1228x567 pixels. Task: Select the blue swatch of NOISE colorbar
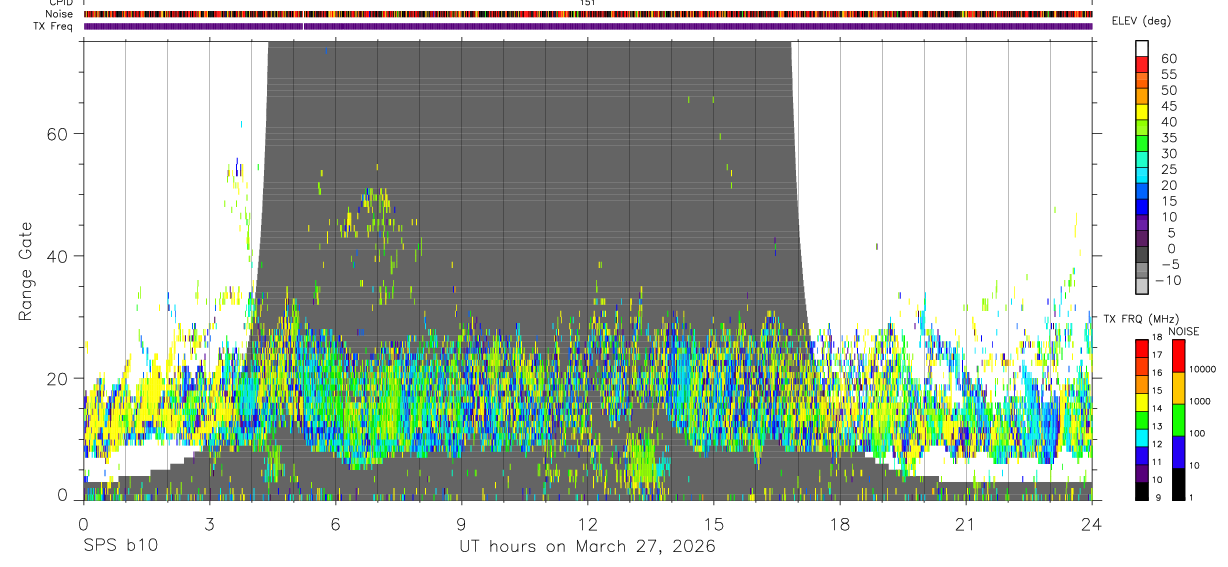pos(1178,451)
